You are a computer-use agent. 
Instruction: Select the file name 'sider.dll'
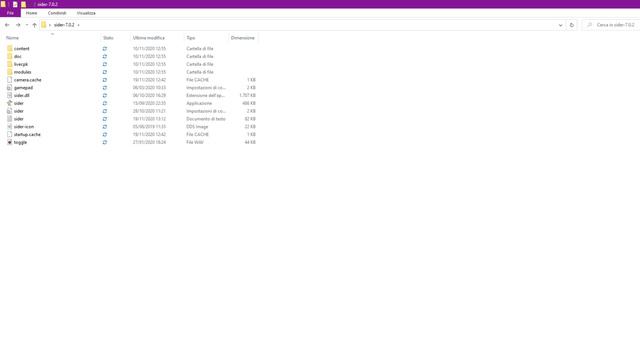(22, 95)
